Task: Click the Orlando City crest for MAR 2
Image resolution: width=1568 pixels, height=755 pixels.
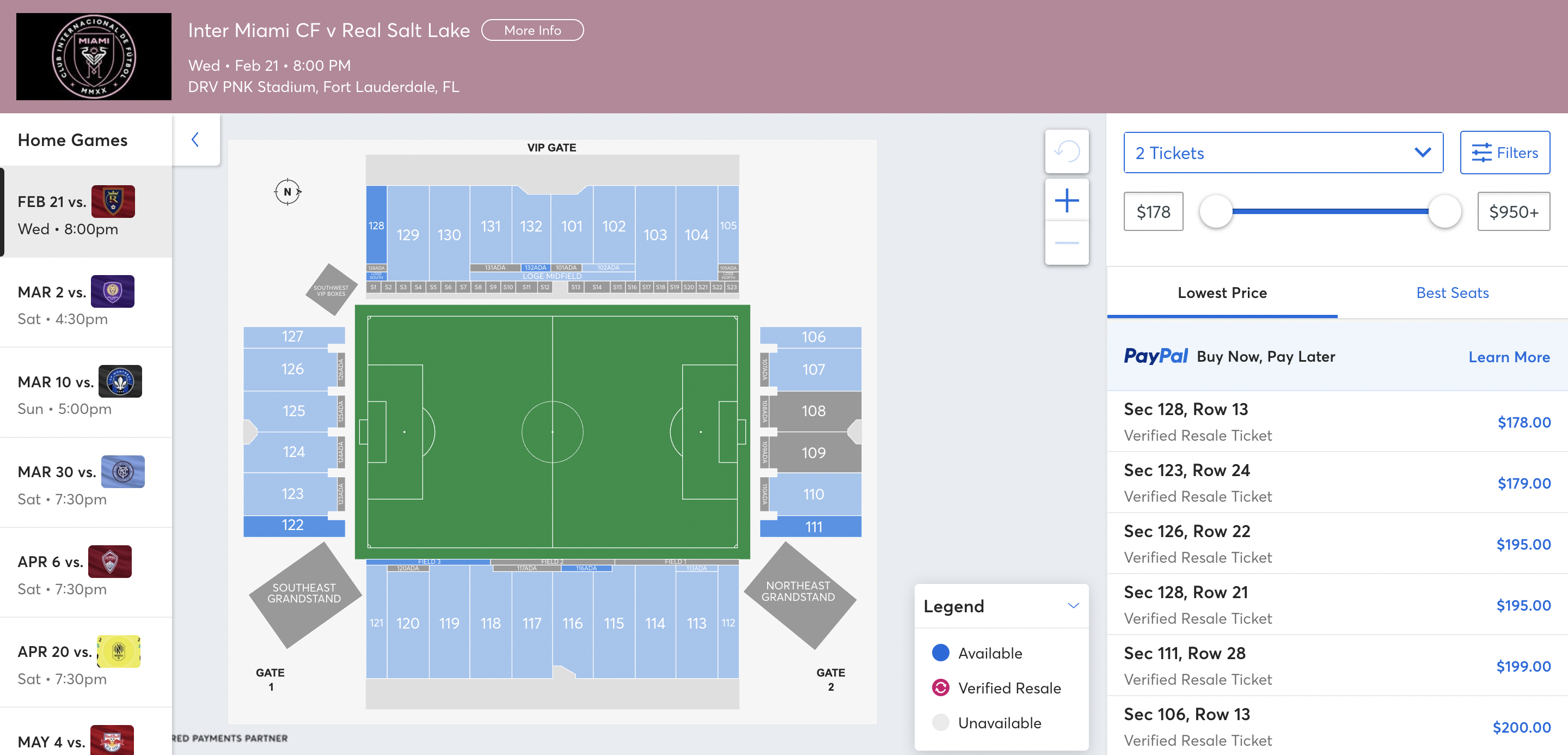Action: coord(113,291)
